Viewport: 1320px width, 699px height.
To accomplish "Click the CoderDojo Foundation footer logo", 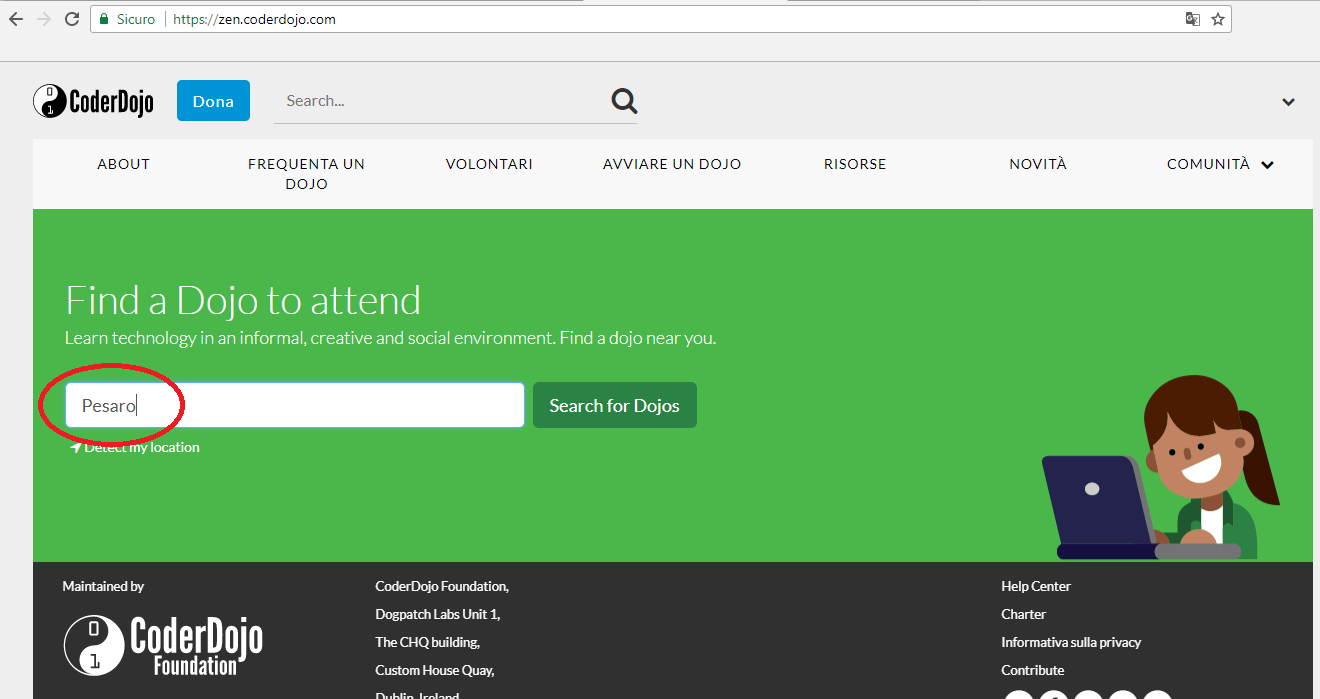I will pos(163,645).
